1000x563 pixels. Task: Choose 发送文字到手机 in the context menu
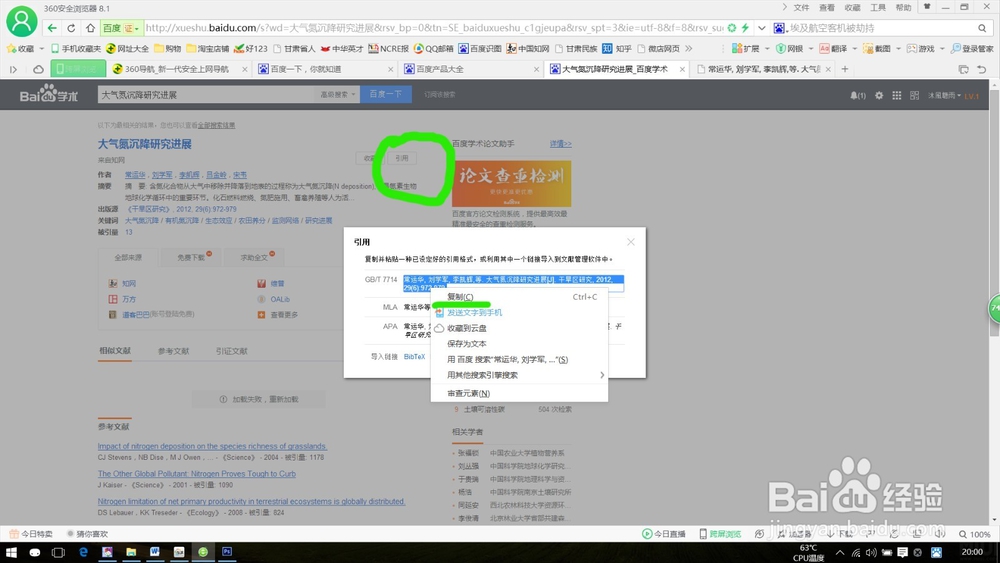519,312
